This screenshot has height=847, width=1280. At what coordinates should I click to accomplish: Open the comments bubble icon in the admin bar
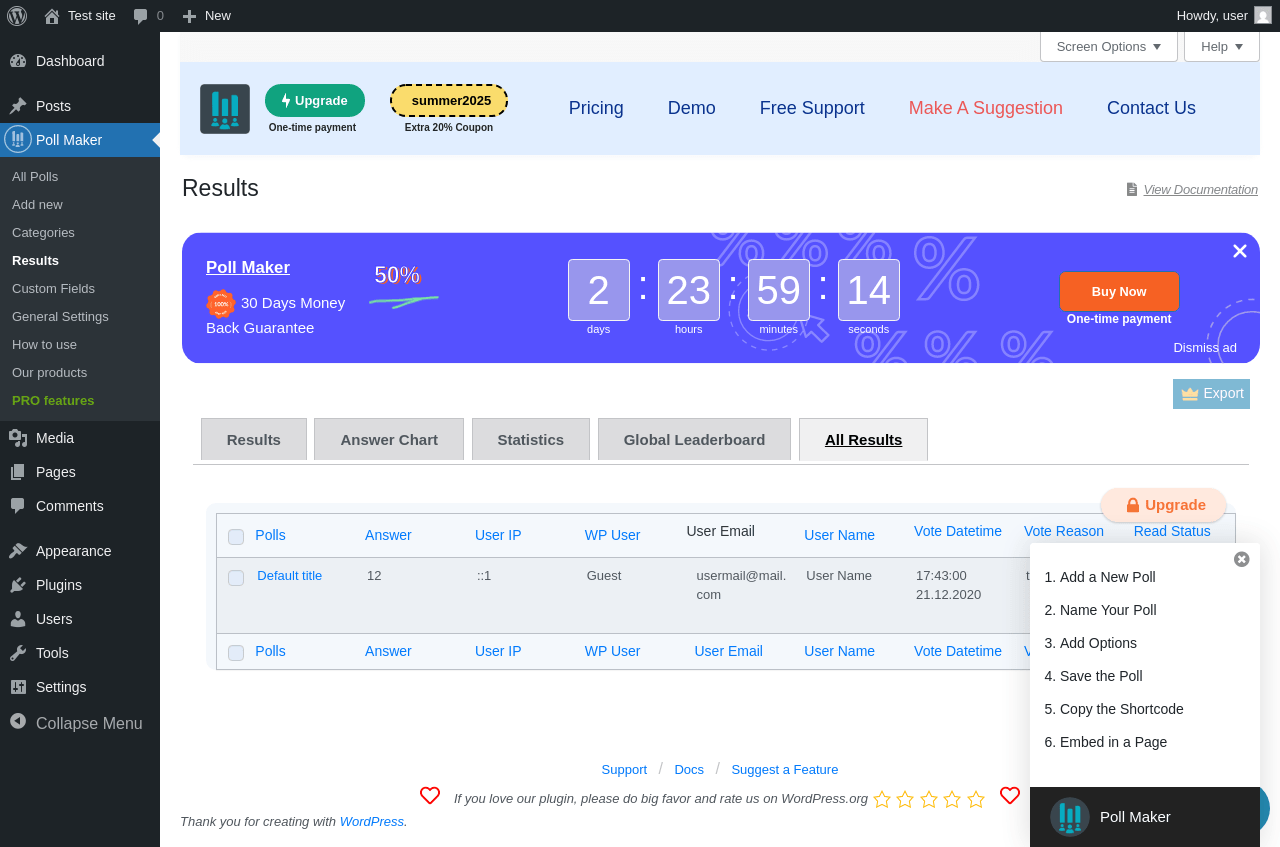coord(141,16)
